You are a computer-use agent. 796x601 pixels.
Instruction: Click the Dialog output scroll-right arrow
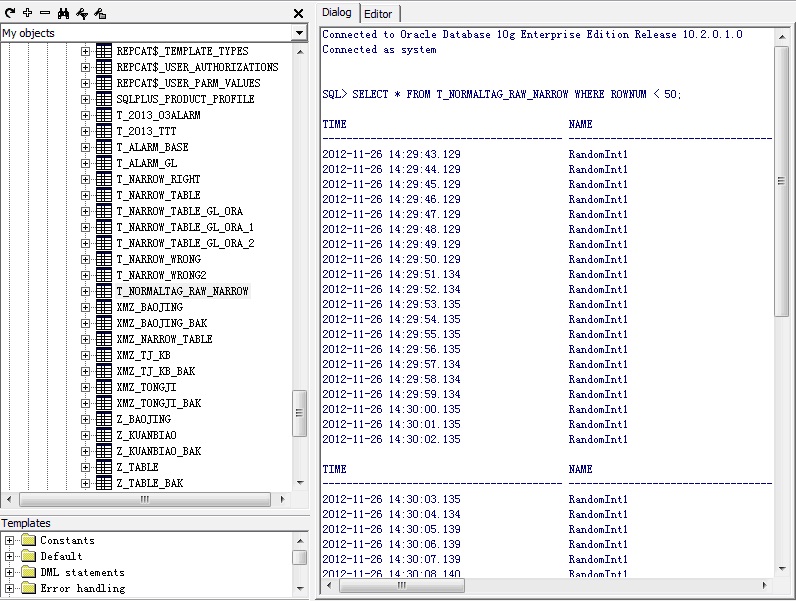[765, 585]
